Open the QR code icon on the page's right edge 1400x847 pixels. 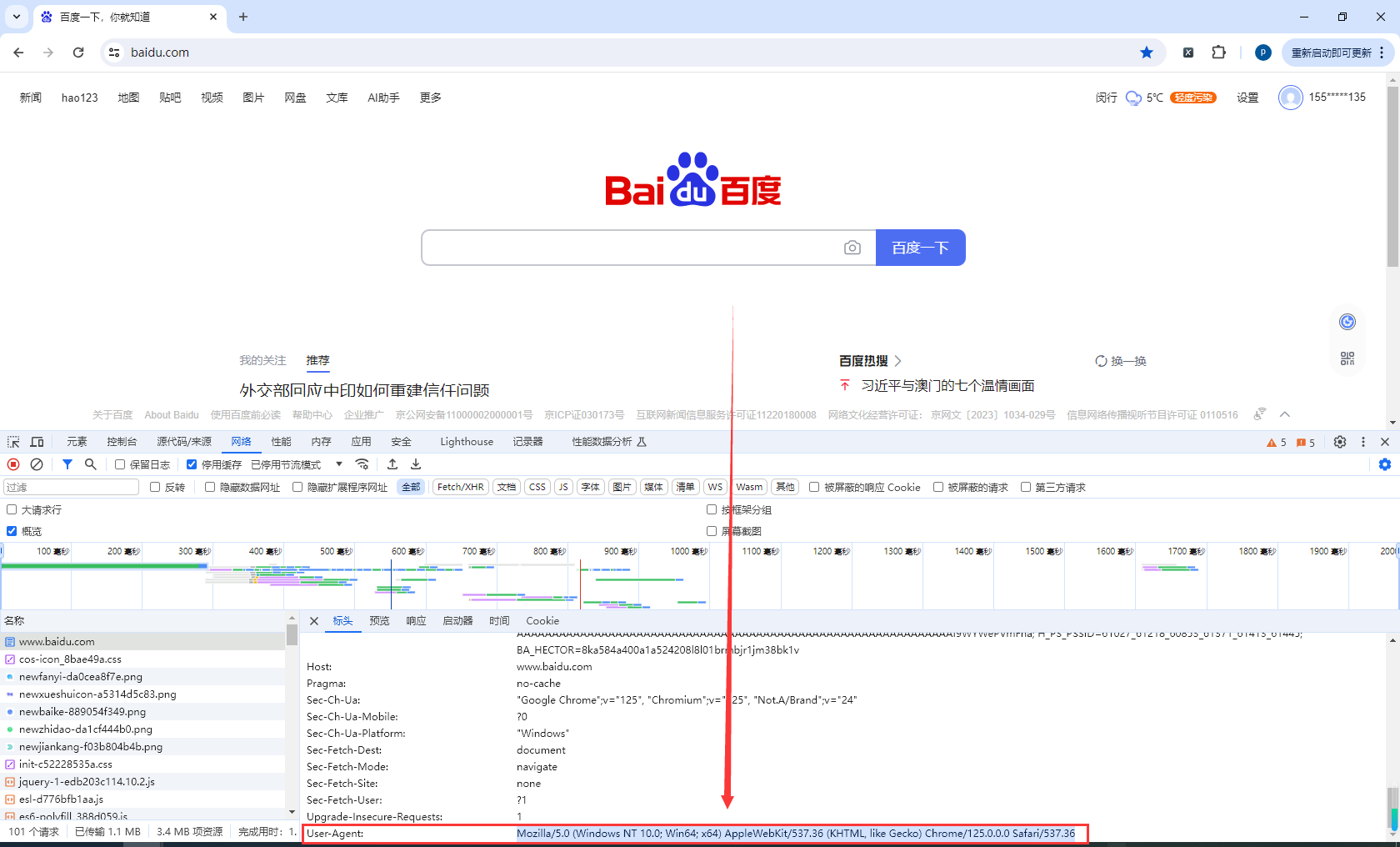coord(1347,358)
